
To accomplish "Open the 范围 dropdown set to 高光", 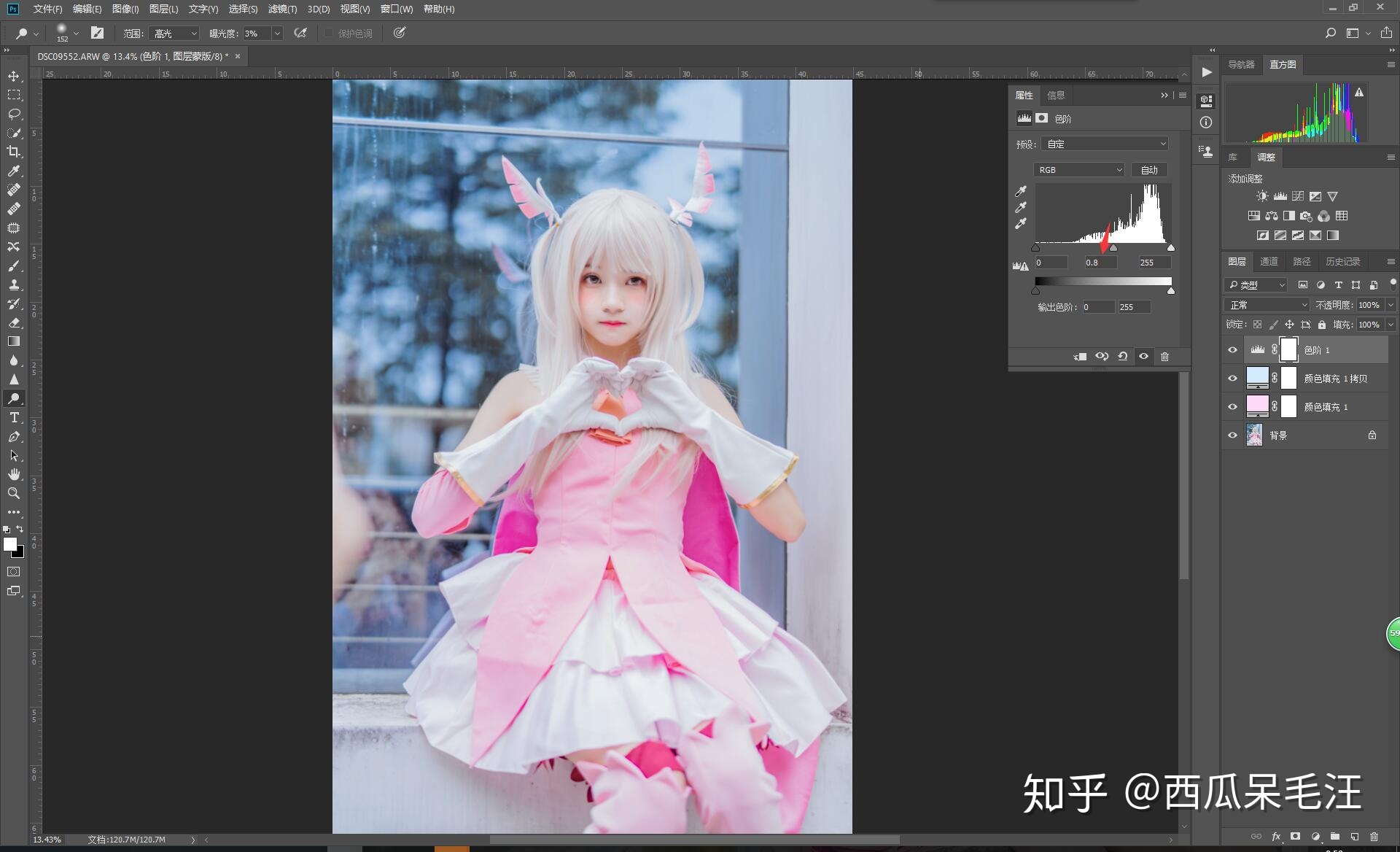I will 174,34.
